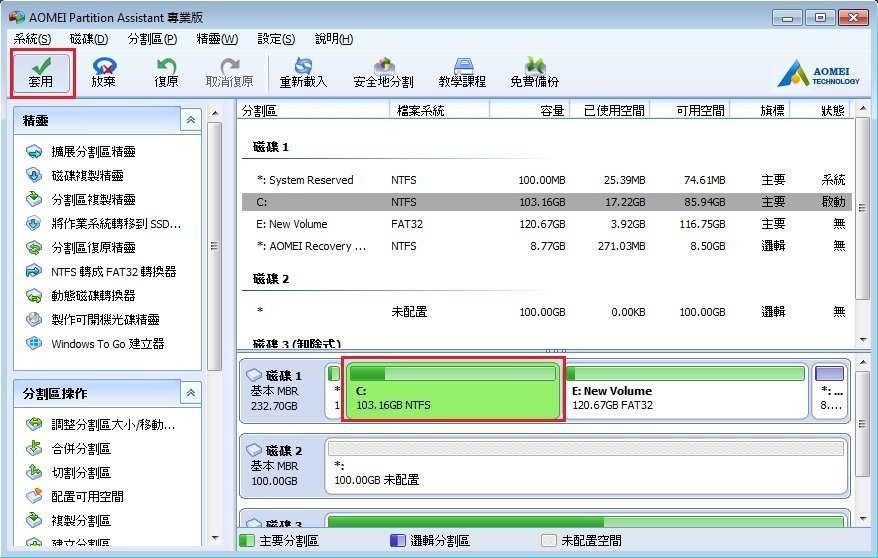Image resolution: width=878 pixels, height=558 pixels.
Task: Open the 設定(S) menu
Action: (276, 39)
